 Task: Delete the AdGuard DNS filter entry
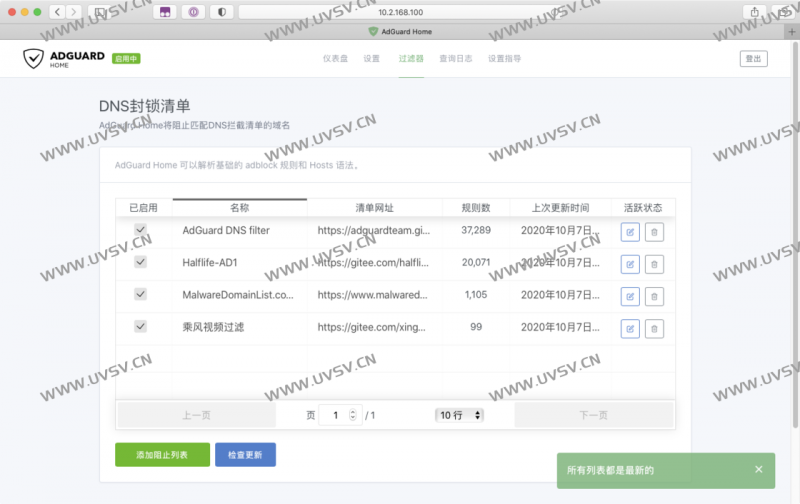[654, 232]
